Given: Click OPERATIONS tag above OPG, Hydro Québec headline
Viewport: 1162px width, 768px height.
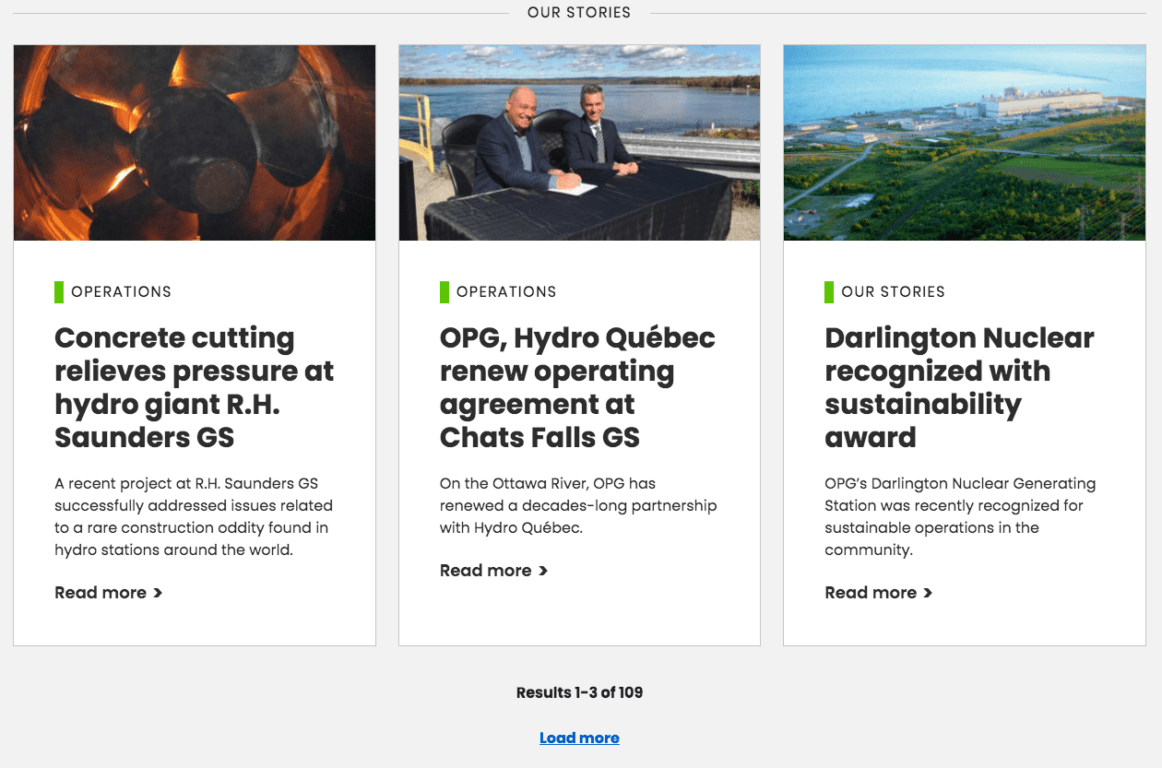Looking at the screenshot, I should tap(506, 291).
